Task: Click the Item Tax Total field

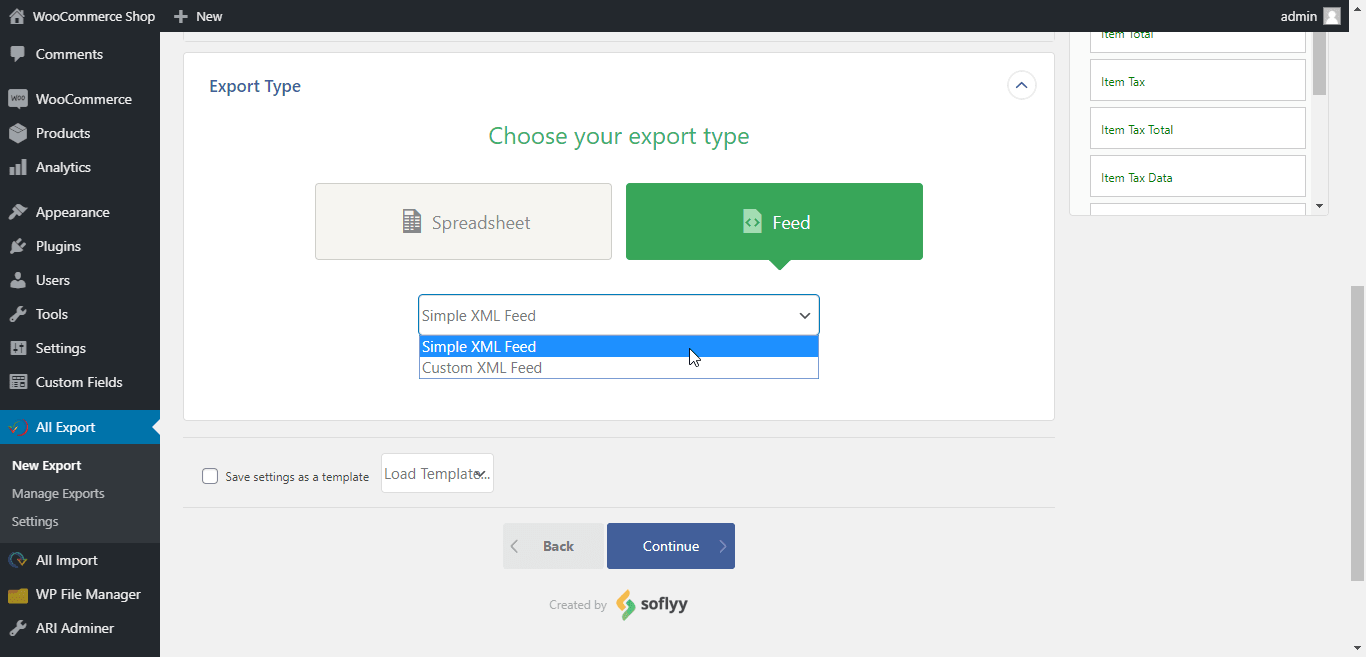Action: 1198,128
